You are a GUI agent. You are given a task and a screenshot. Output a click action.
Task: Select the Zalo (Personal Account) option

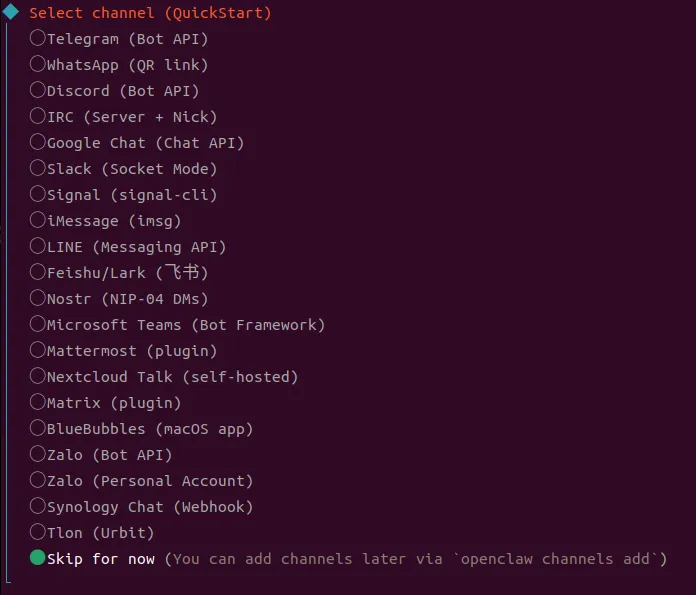click(38, 481)
